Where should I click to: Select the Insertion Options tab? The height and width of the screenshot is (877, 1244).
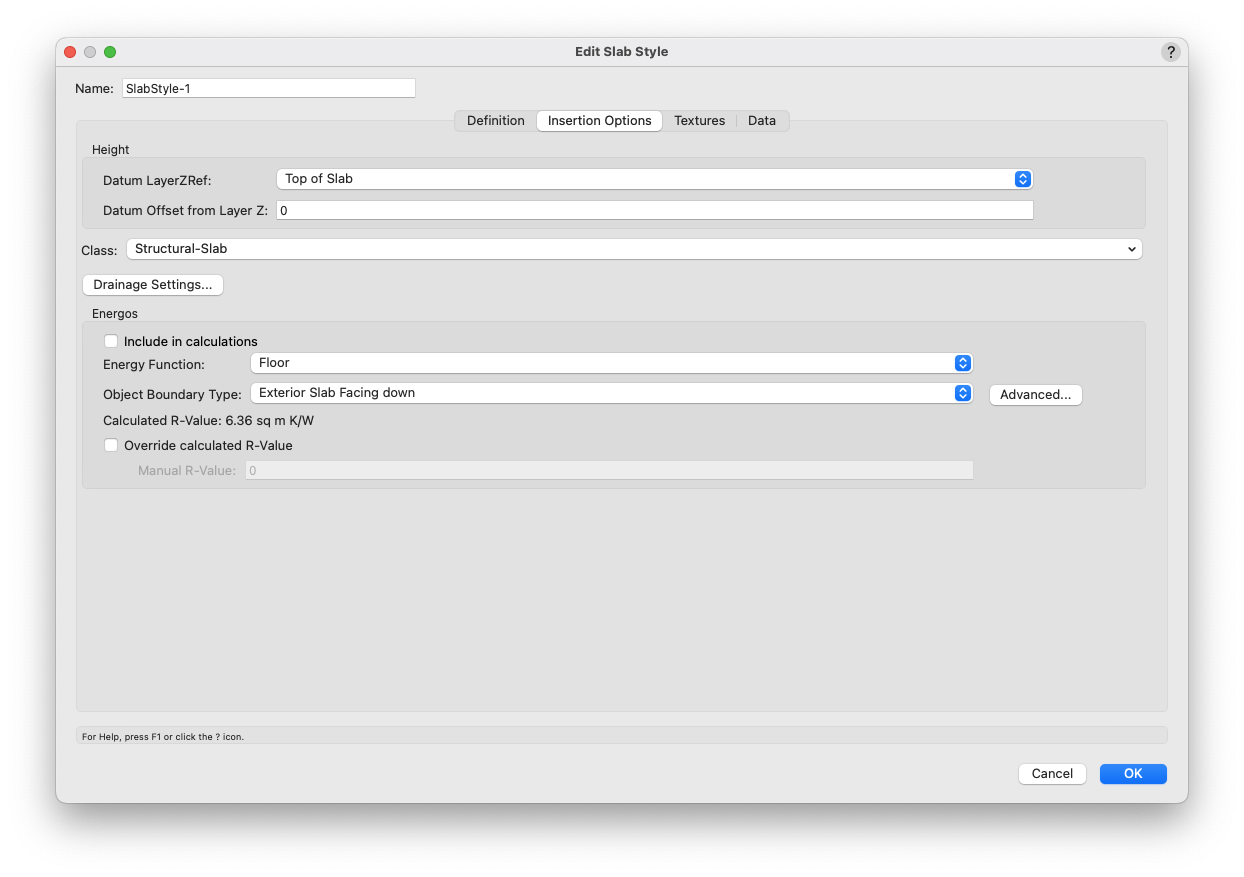pos(599,121)
